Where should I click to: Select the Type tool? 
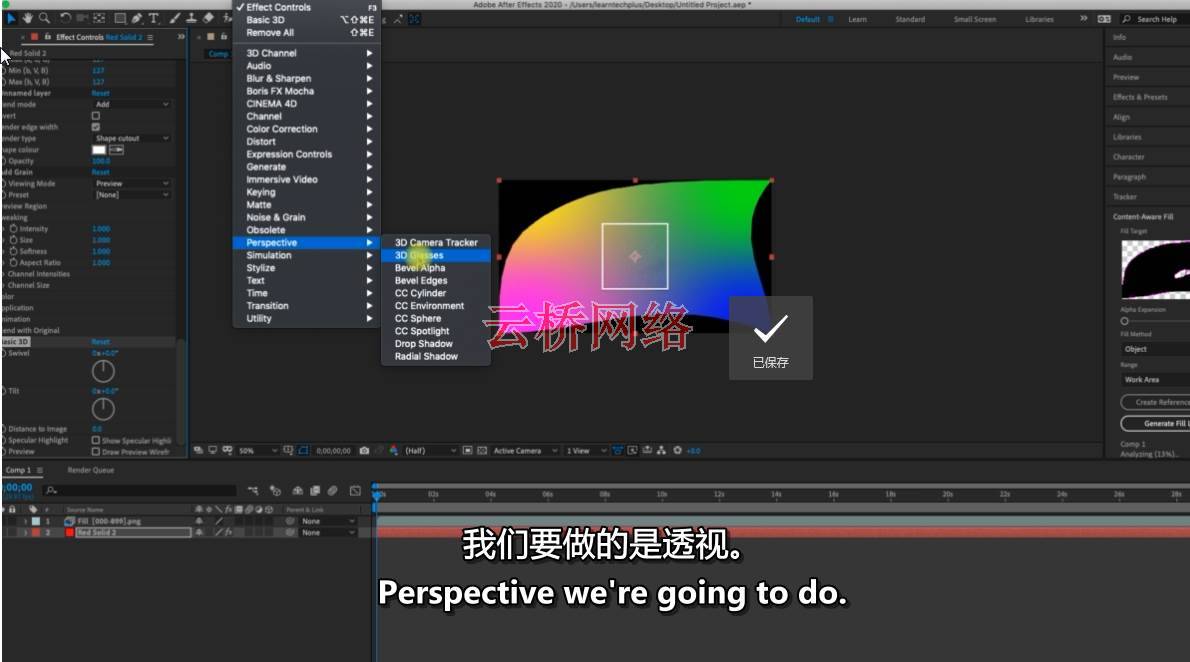[x=154, y=18]
